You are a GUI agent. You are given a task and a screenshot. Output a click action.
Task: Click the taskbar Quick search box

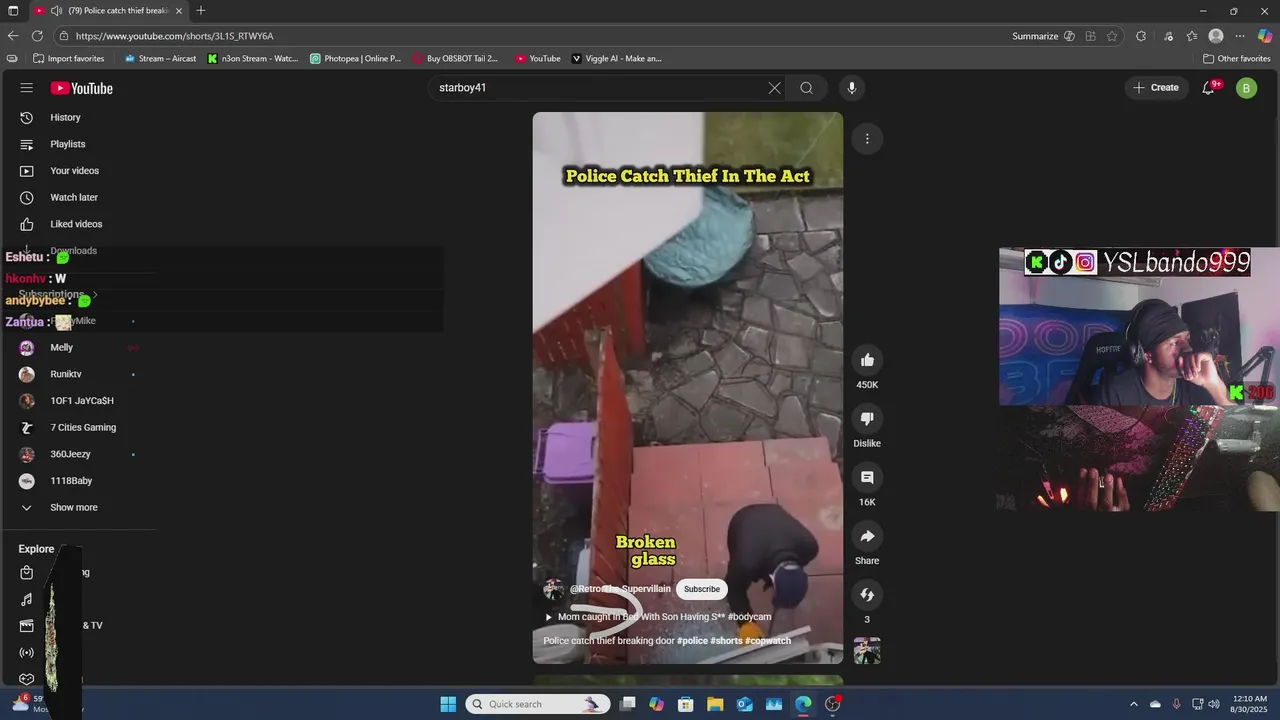(x=538, y=704)
